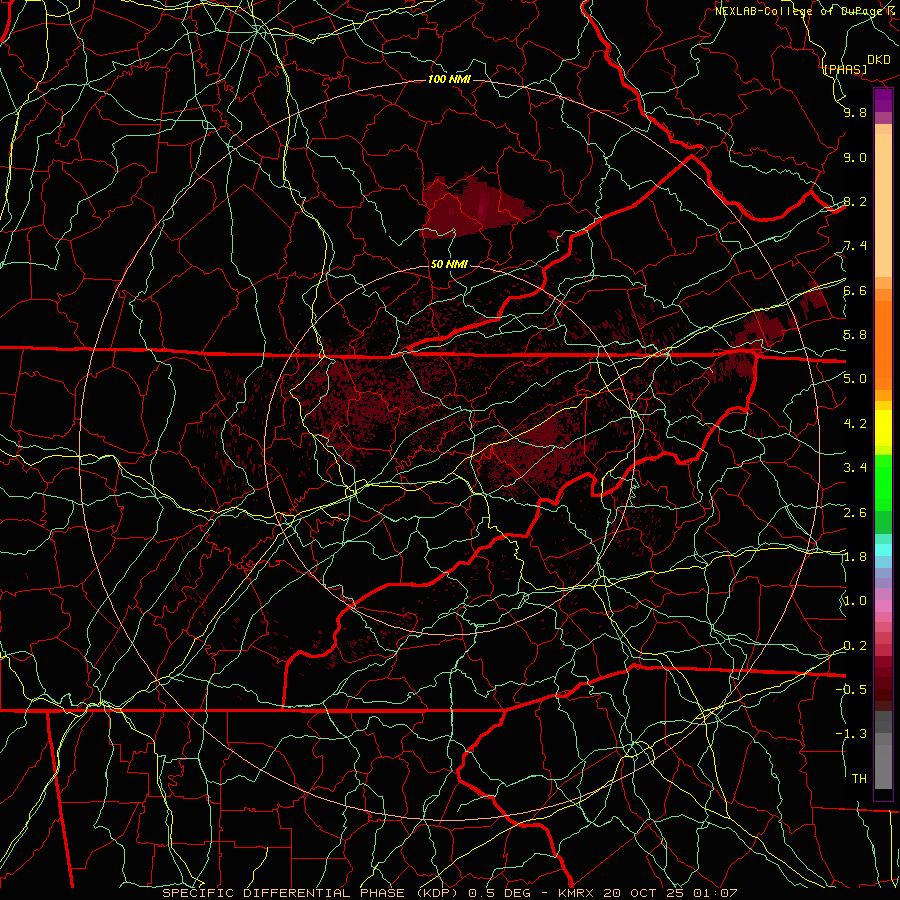Click the "SPECIFIC DIFFERENTIAL PHASE (KDP)" caption

[312, 893]
